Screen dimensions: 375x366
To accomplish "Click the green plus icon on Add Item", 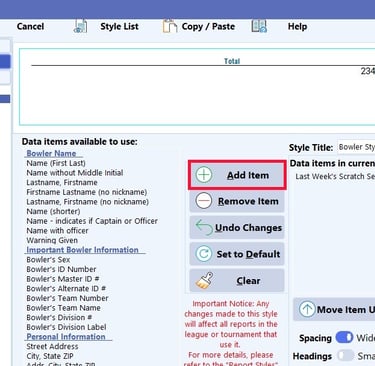I will (204, 175).
